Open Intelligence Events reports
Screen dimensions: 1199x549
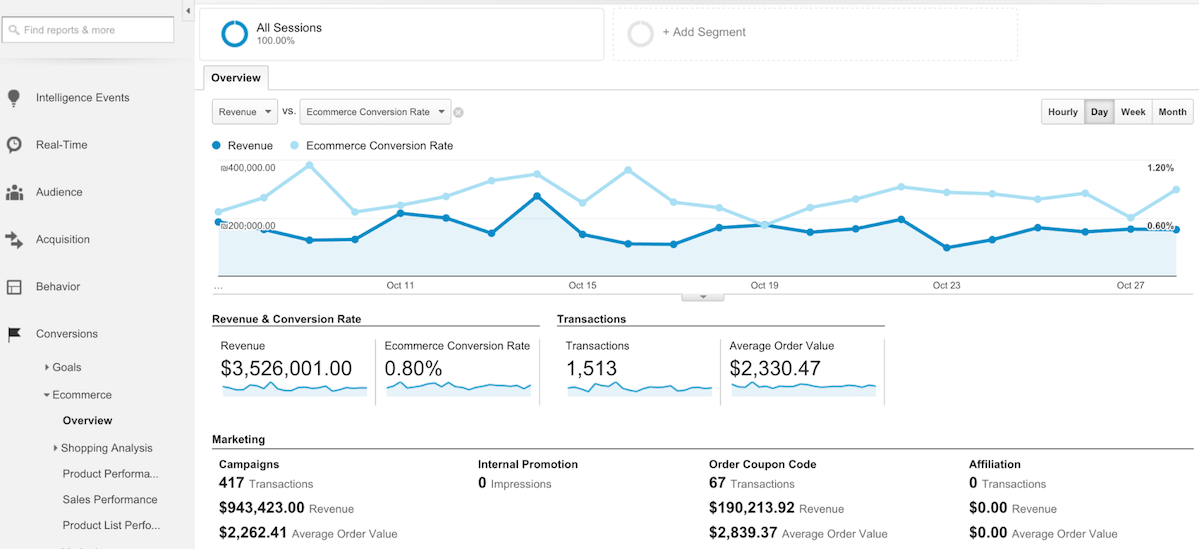click(x=83, y=98)
